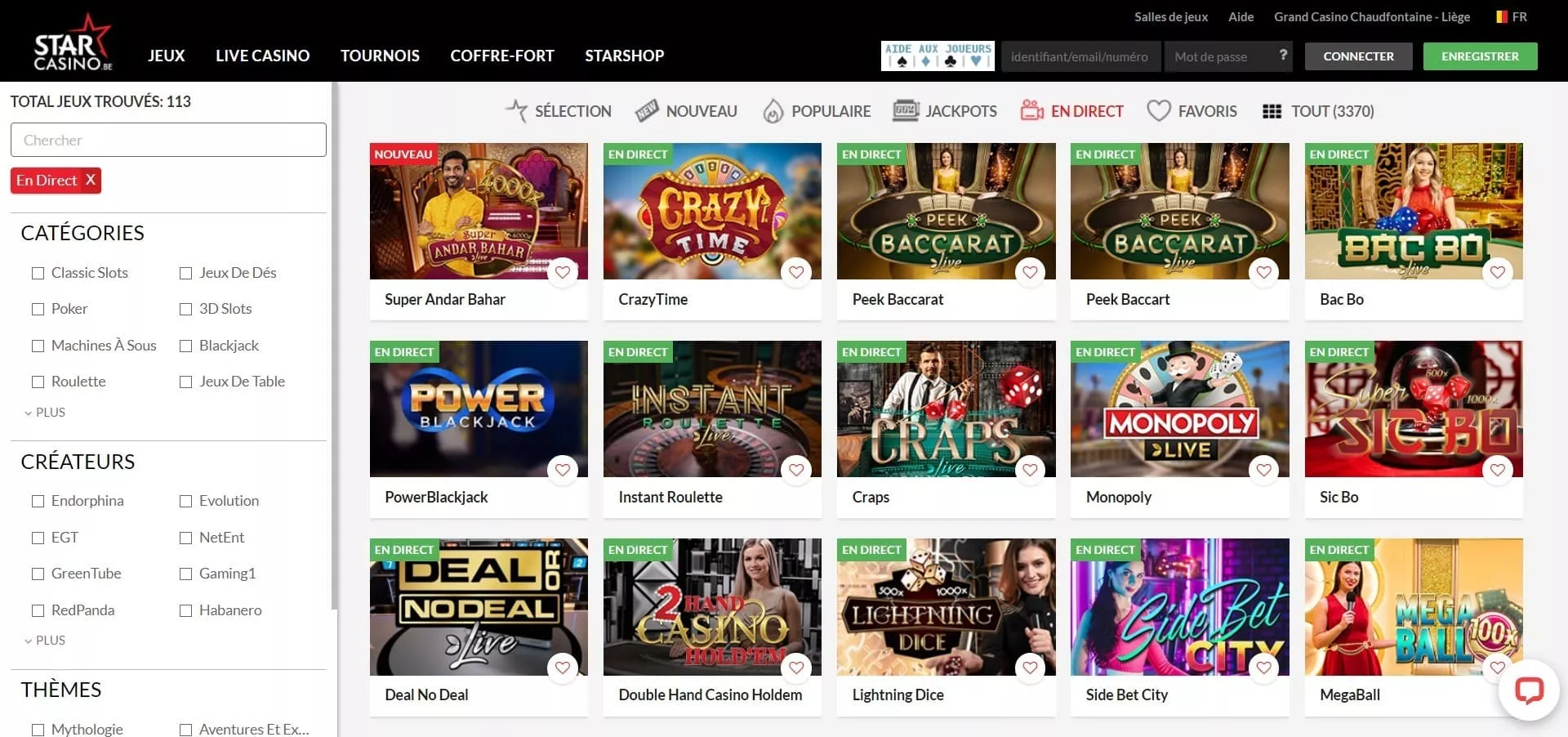Favorite the Lightning Dice game
The image size is (1568, 737).
tap(1030, 668)
